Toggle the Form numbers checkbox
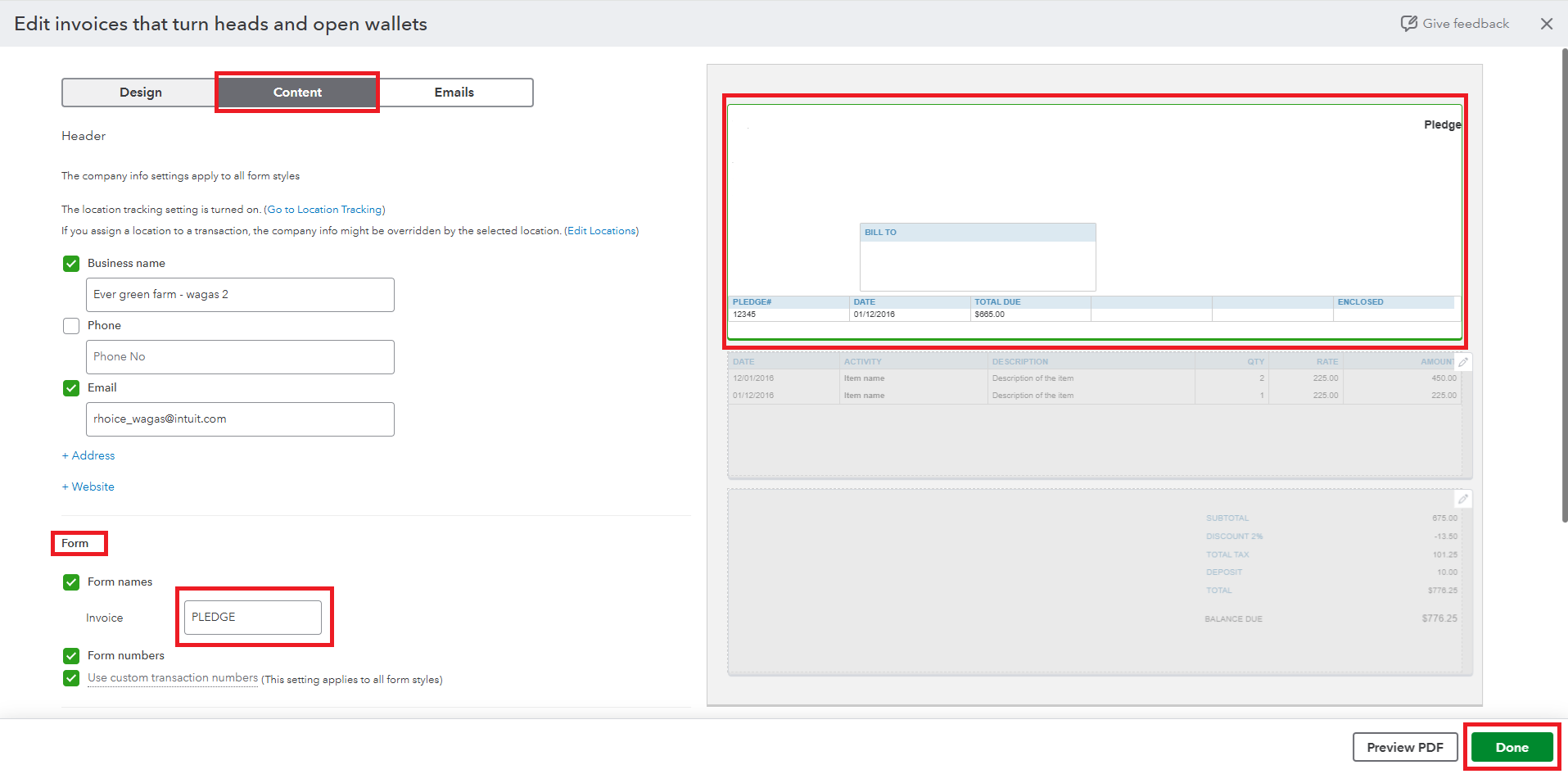Image resolution: width=1568 pixels, height=774 pixels. pos(71,656)
